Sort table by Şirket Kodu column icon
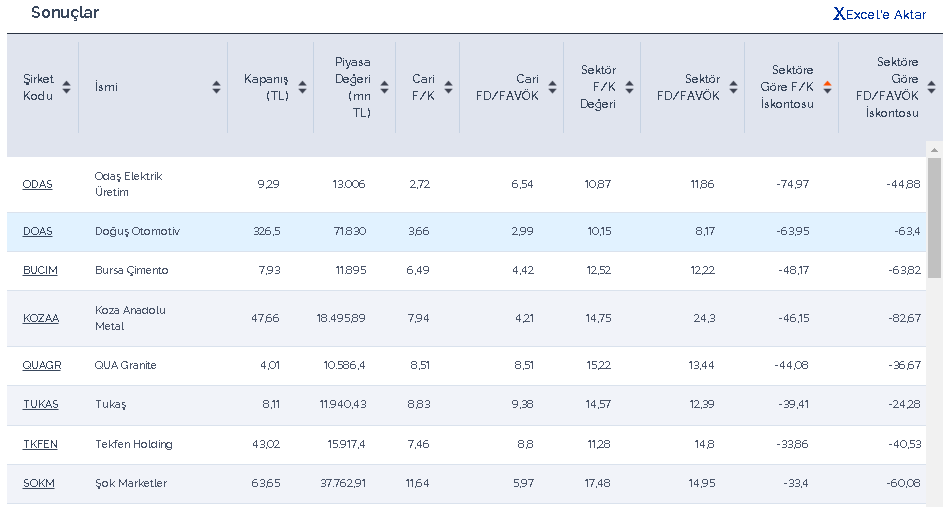The image size is (949, 507). tap(66, 87)
